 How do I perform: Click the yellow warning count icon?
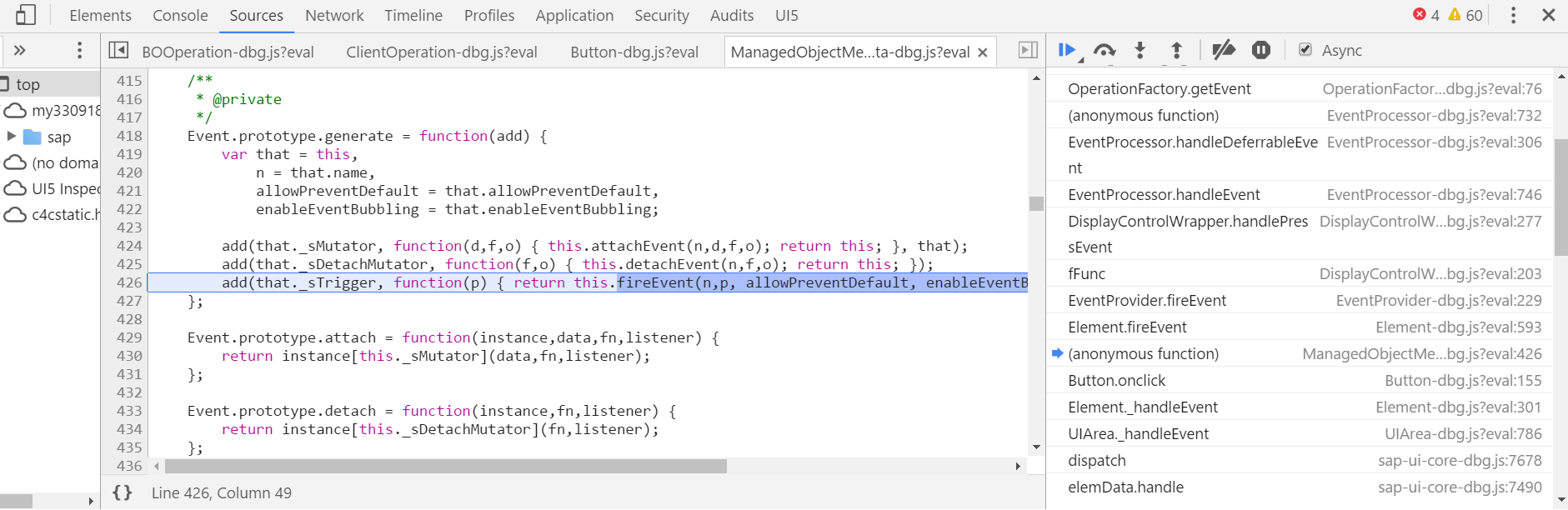pos(1455,14)
